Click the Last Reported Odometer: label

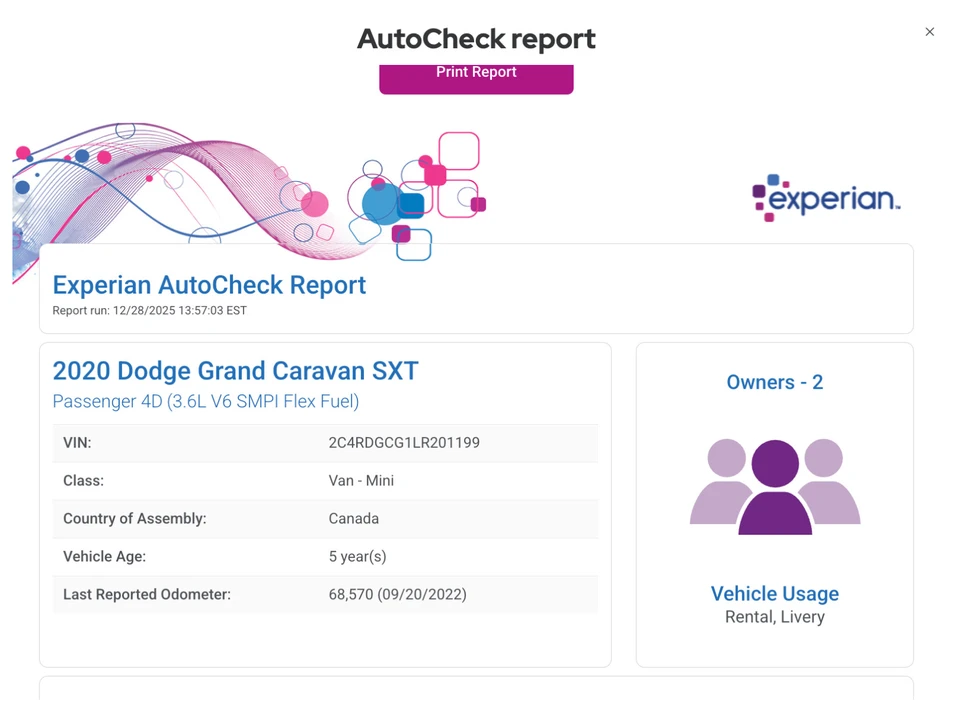click(147, 594)
